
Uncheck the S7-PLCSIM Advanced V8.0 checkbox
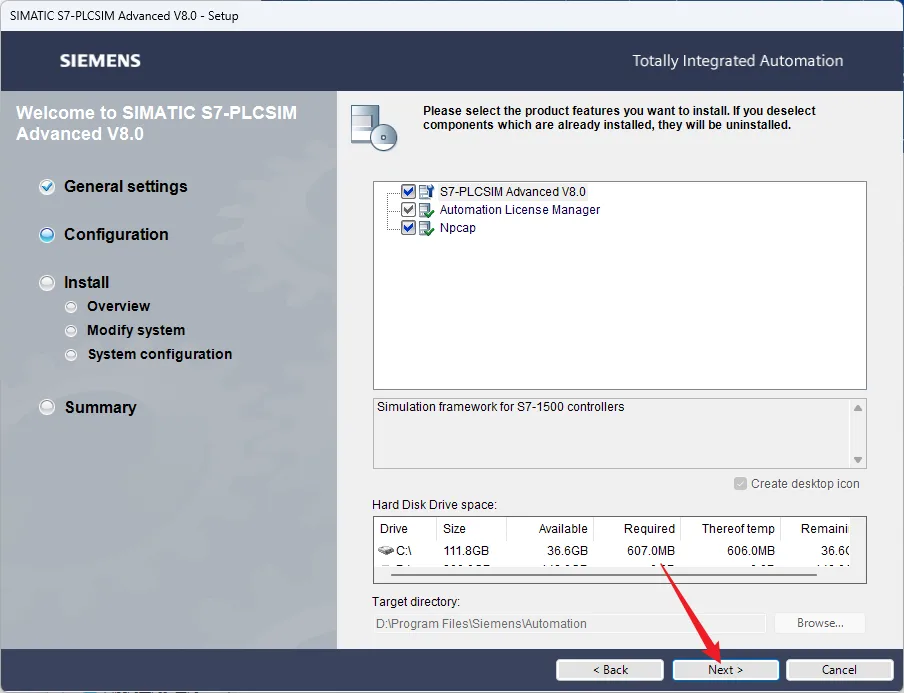pos(408,191)
